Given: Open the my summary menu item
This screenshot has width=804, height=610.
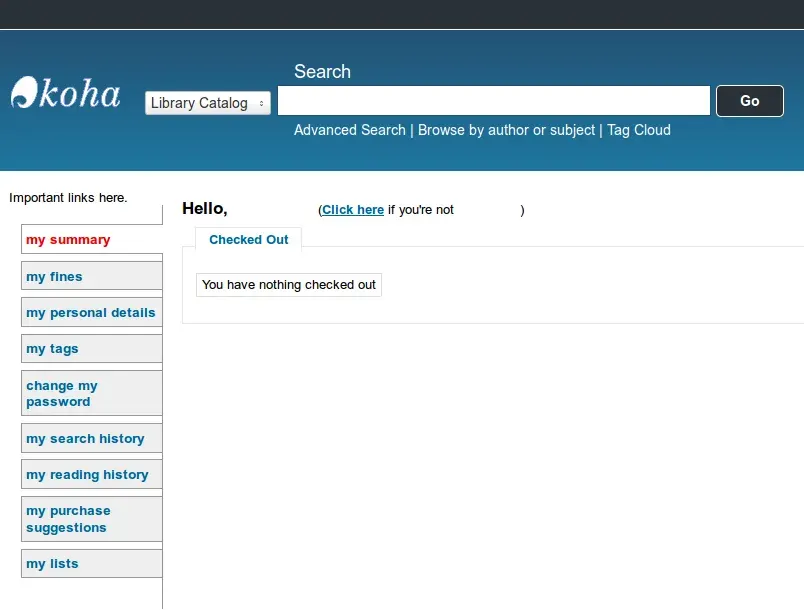Looking at the screenshot, I should point(92,239).
